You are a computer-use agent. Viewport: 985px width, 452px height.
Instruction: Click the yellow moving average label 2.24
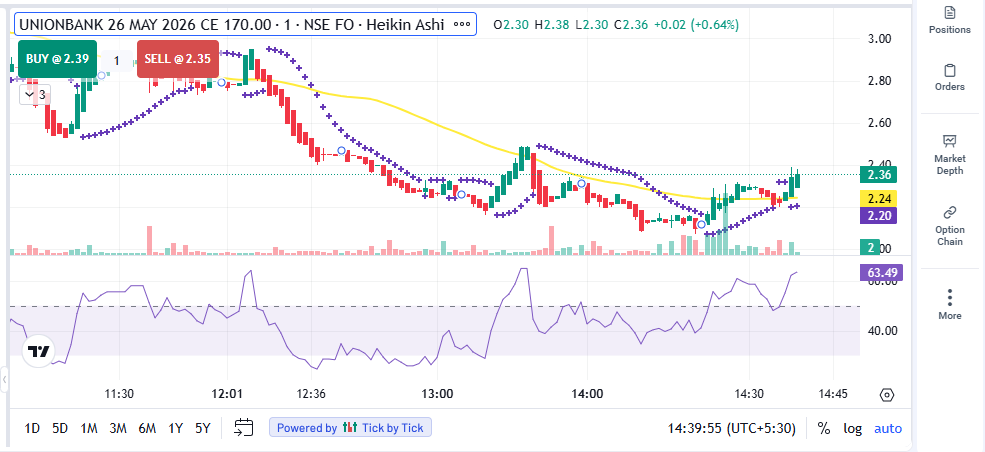pos(878,198)
